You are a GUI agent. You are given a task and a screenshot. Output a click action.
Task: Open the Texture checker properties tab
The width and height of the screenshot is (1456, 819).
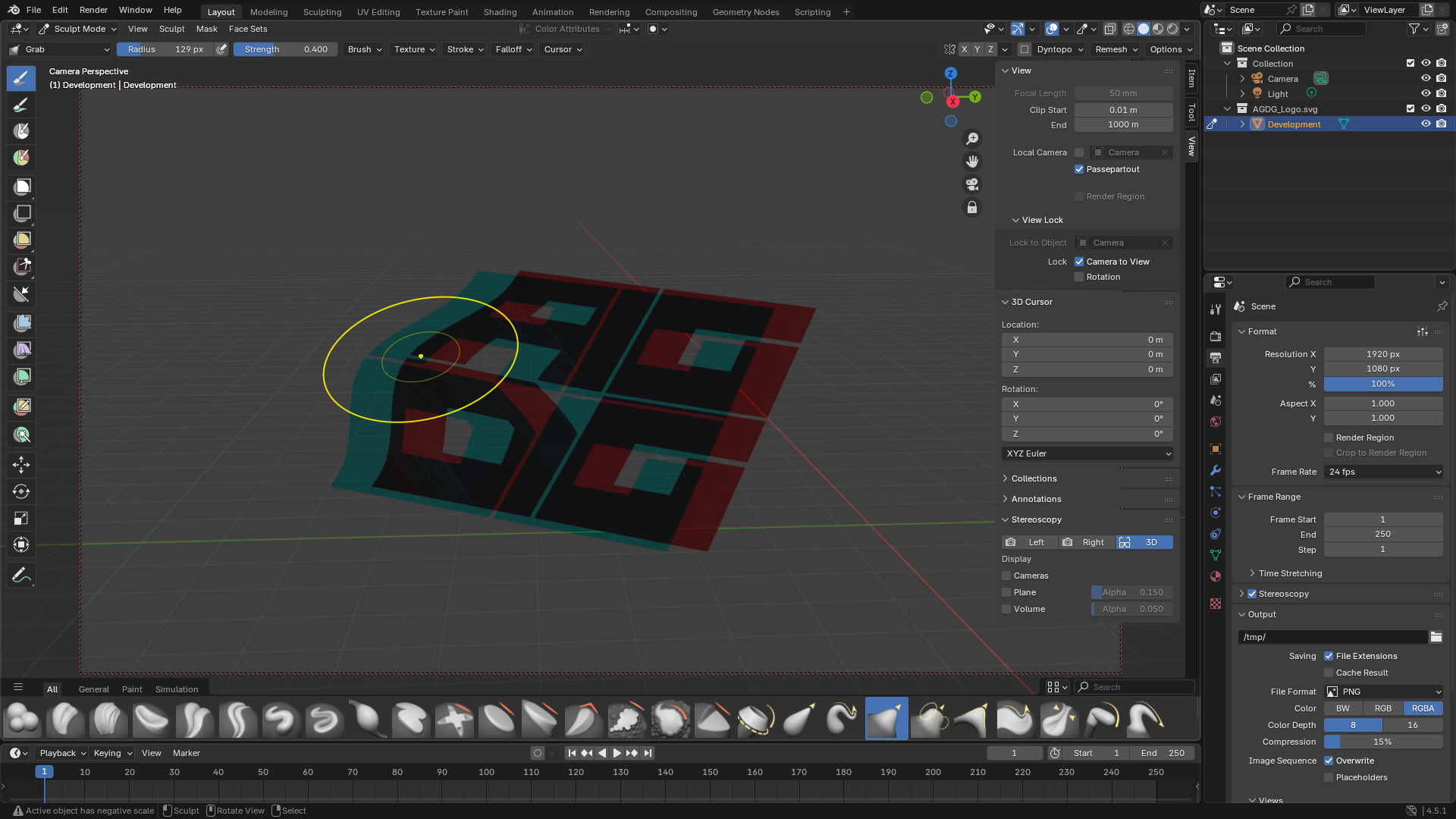1216,604
